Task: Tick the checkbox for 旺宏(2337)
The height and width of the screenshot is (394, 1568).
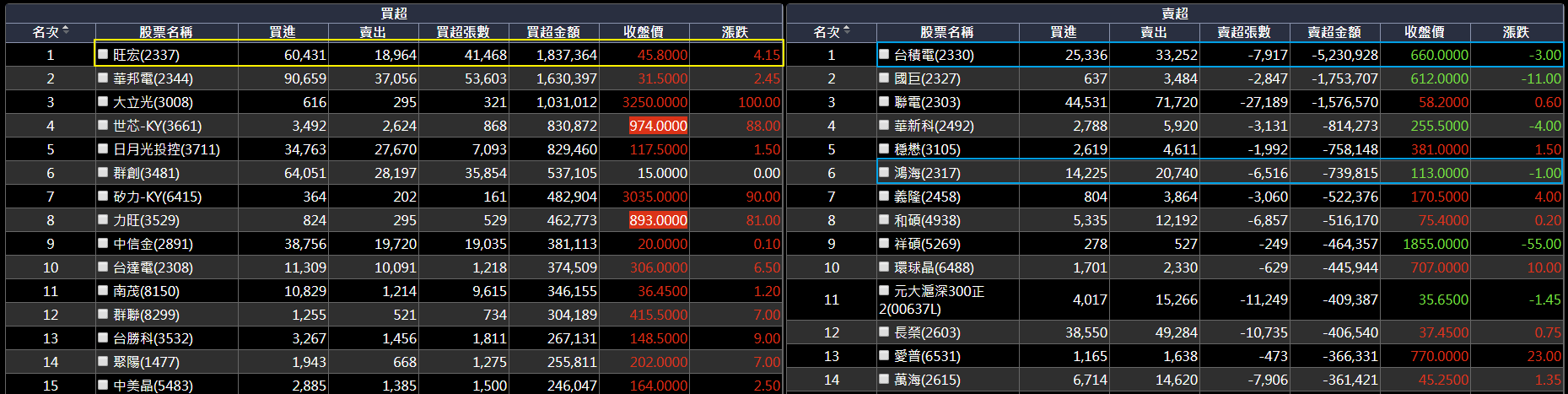Action: tap(103, 54)
